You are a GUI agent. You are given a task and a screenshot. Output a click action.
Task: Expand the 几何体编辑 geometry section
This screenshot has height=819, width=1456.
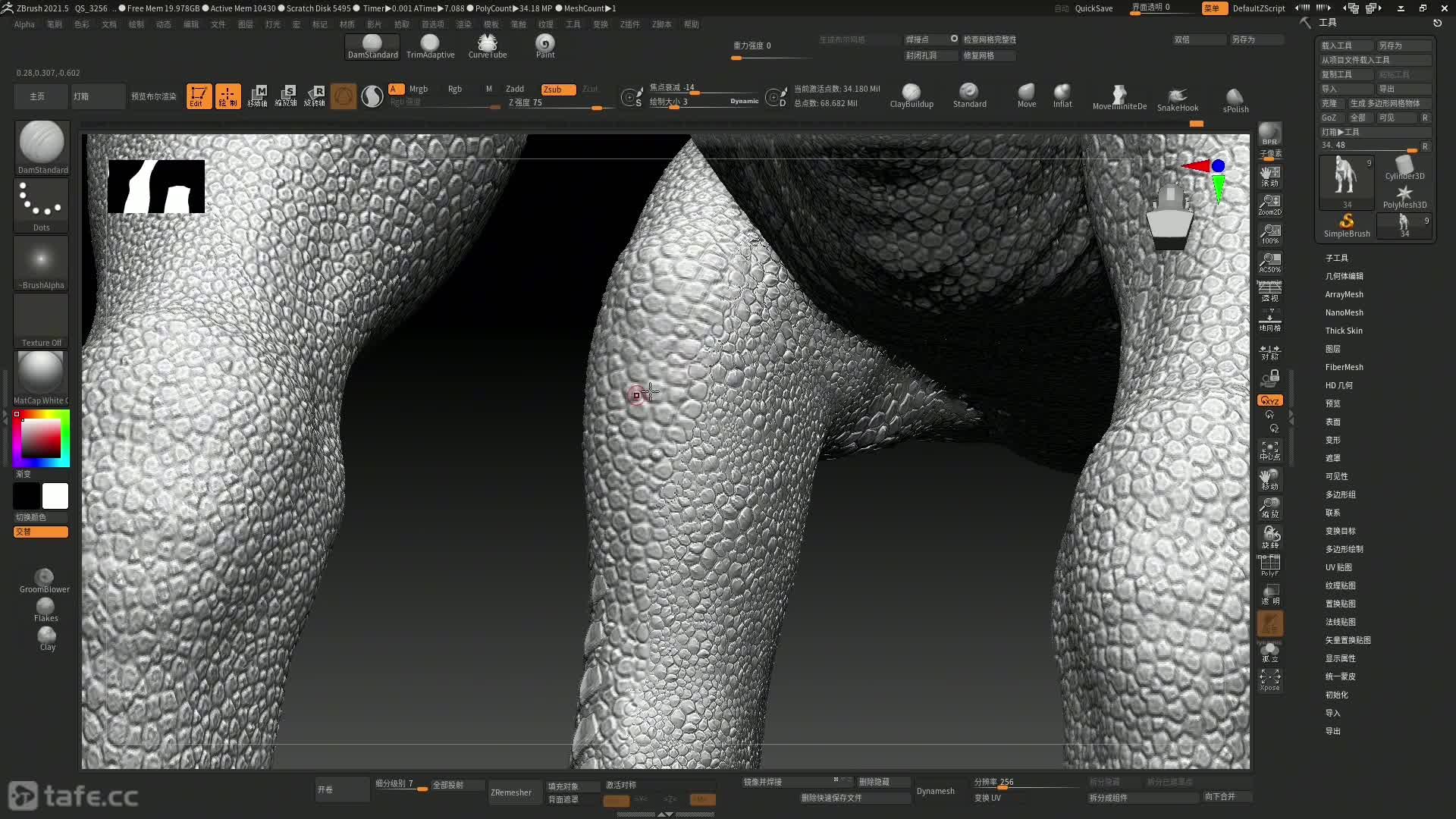[x=1344, y=276]
